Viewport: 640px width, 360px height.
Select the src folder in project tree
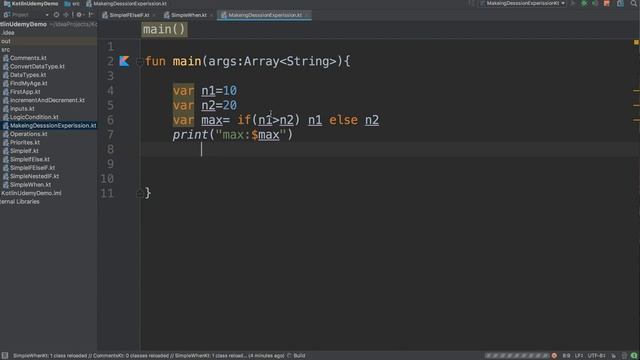(x=5, y=50)
